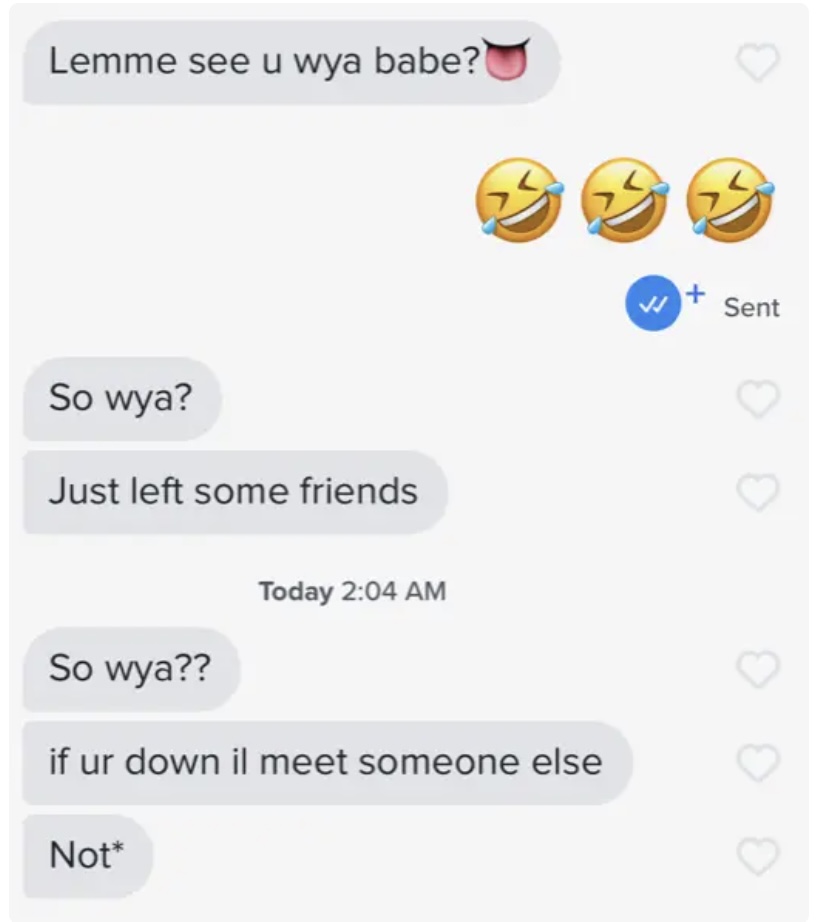Select the "Just left some friends" bubble
The height and width of the screenshot is (922, 820).
235,492
